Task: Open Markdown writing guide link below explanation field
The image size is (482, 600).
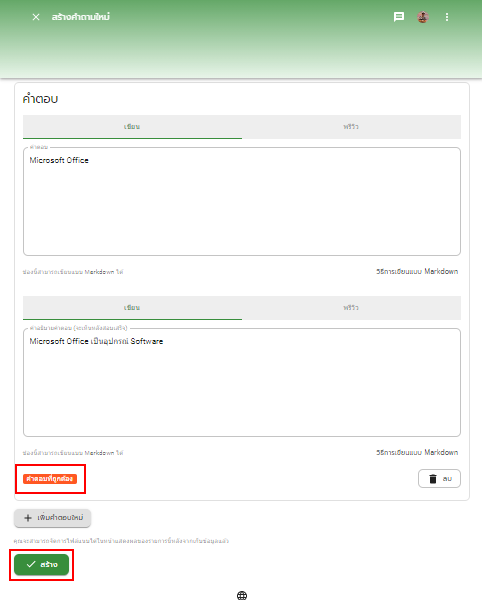Action: [417, 452]
